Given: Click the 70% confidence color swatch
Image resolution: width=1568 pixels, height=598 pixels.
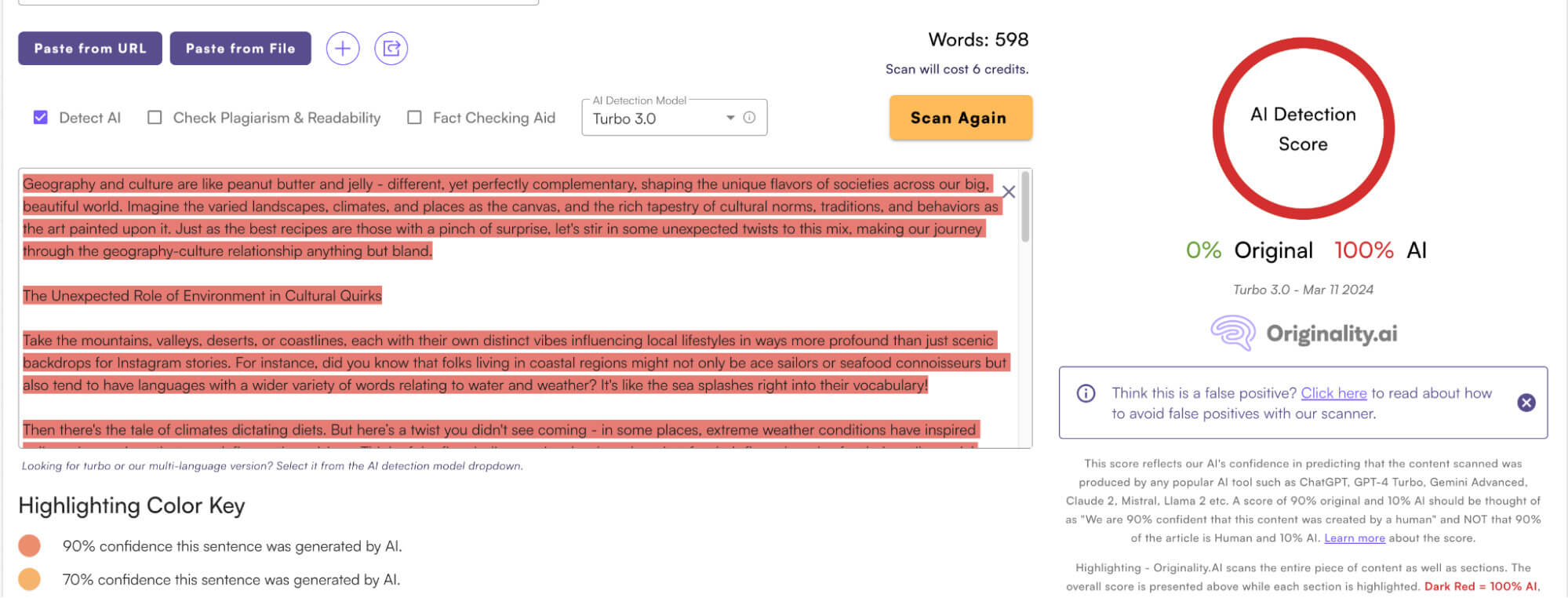Looking at the screenshot, I should point(30,579).
